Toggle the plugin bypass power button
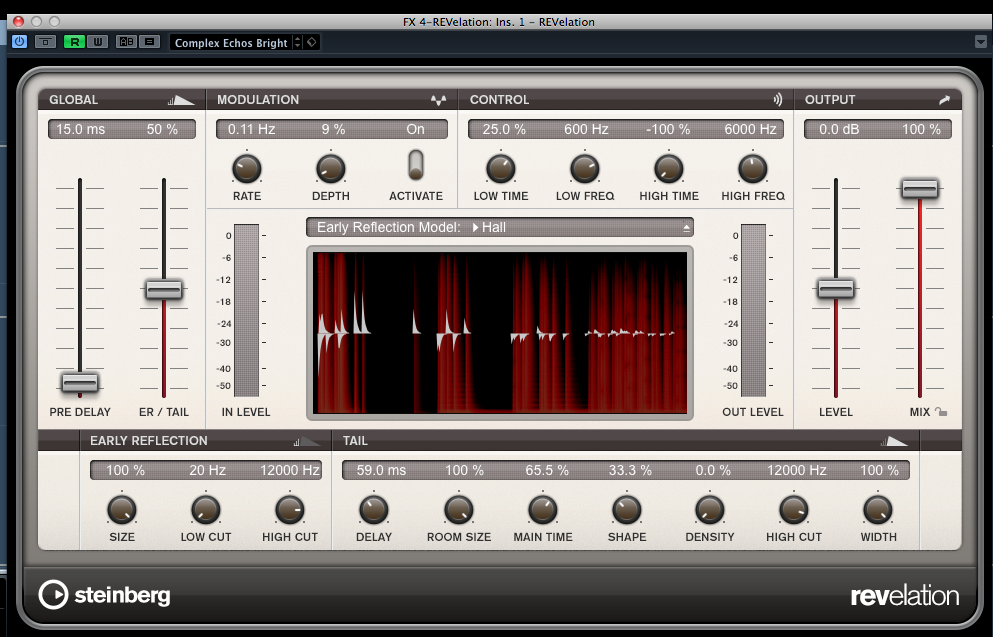The width and height of the screenshot is (993, 637). 20,42
